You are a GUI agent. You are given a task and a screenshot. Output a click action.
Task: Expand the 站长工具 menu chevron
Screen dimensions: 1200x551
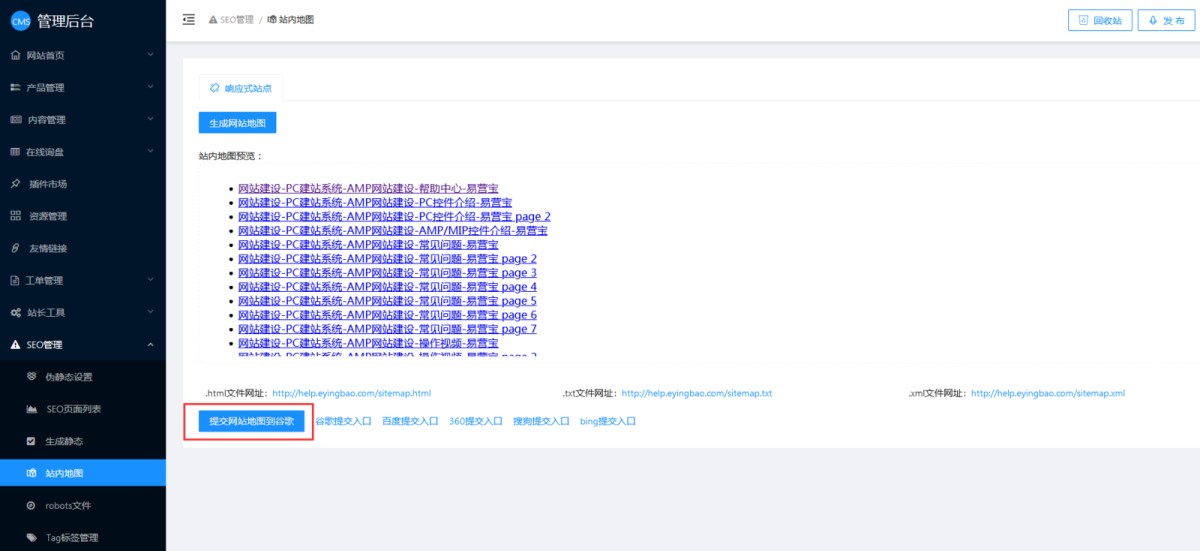[x=150, y=311]
